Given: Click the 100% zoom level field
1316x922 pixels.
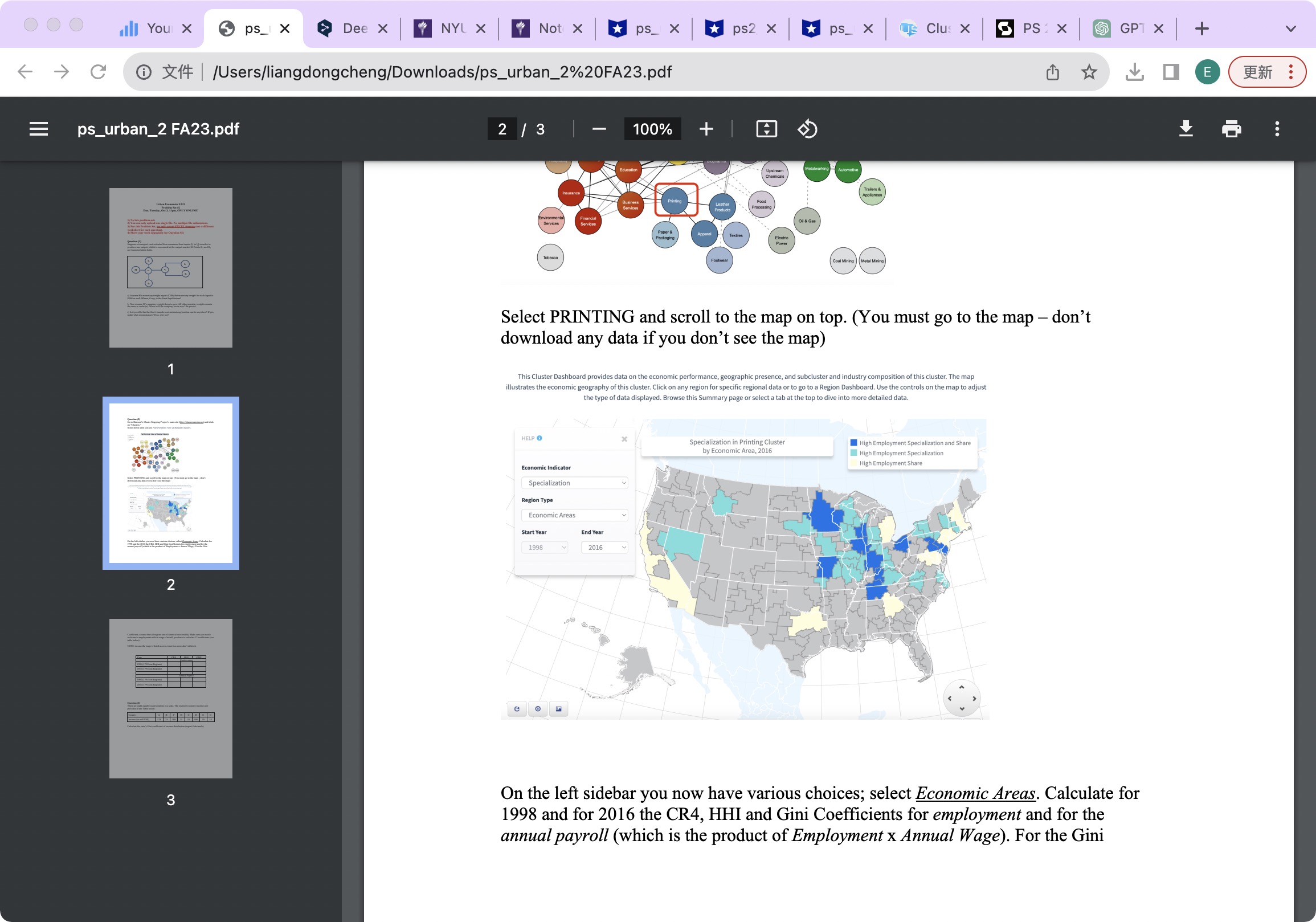Looking at the screenshot, I should click(x=652, y=129).
